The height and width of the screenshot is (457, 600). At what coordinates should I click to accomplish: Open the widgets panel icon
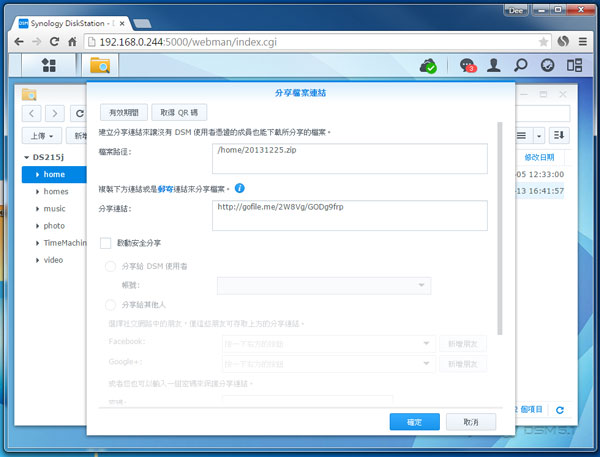[574, 66]
